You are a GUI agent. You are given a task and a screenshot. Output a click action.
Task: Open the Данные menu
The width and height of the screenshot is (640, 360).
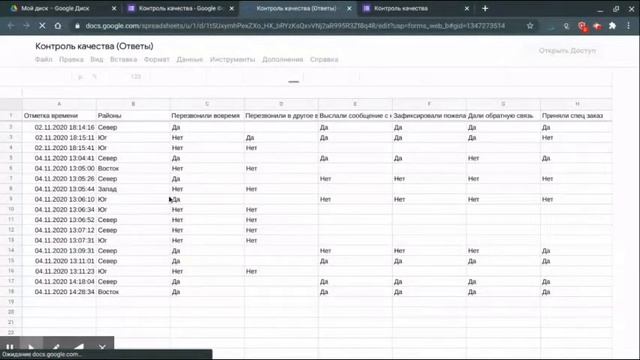tap(189, 60)
